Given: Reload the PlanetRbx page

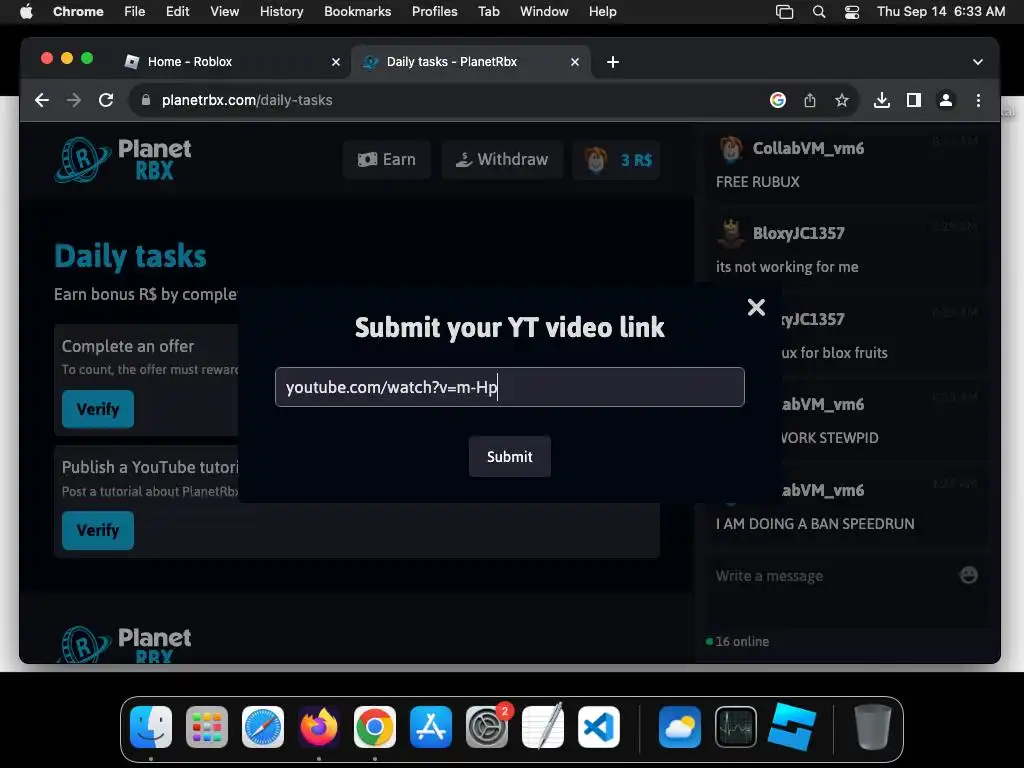Looking at the screenshot, I should pos(106,100).
